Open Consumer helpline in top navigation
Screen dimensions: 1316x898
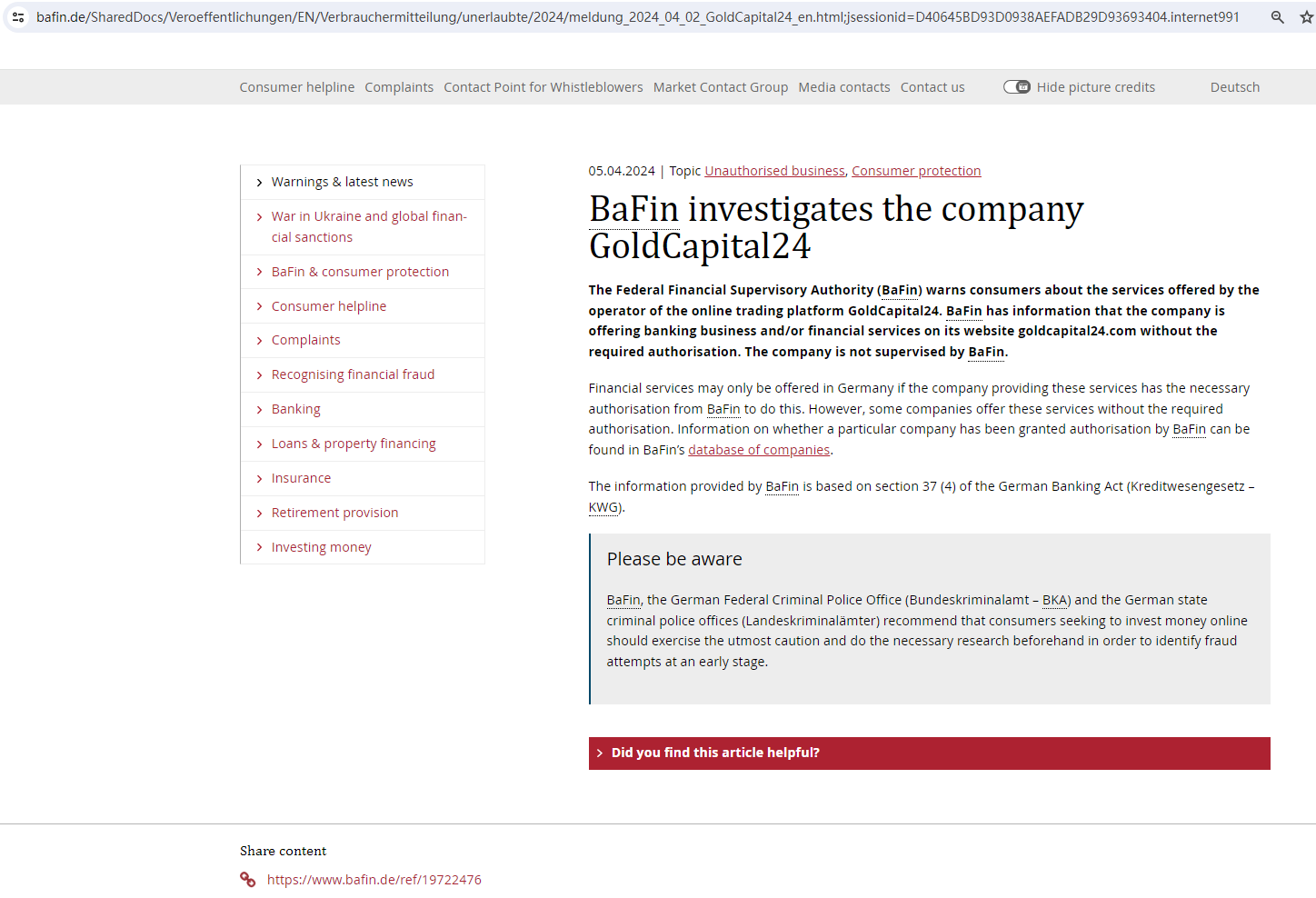click(297, 87)
